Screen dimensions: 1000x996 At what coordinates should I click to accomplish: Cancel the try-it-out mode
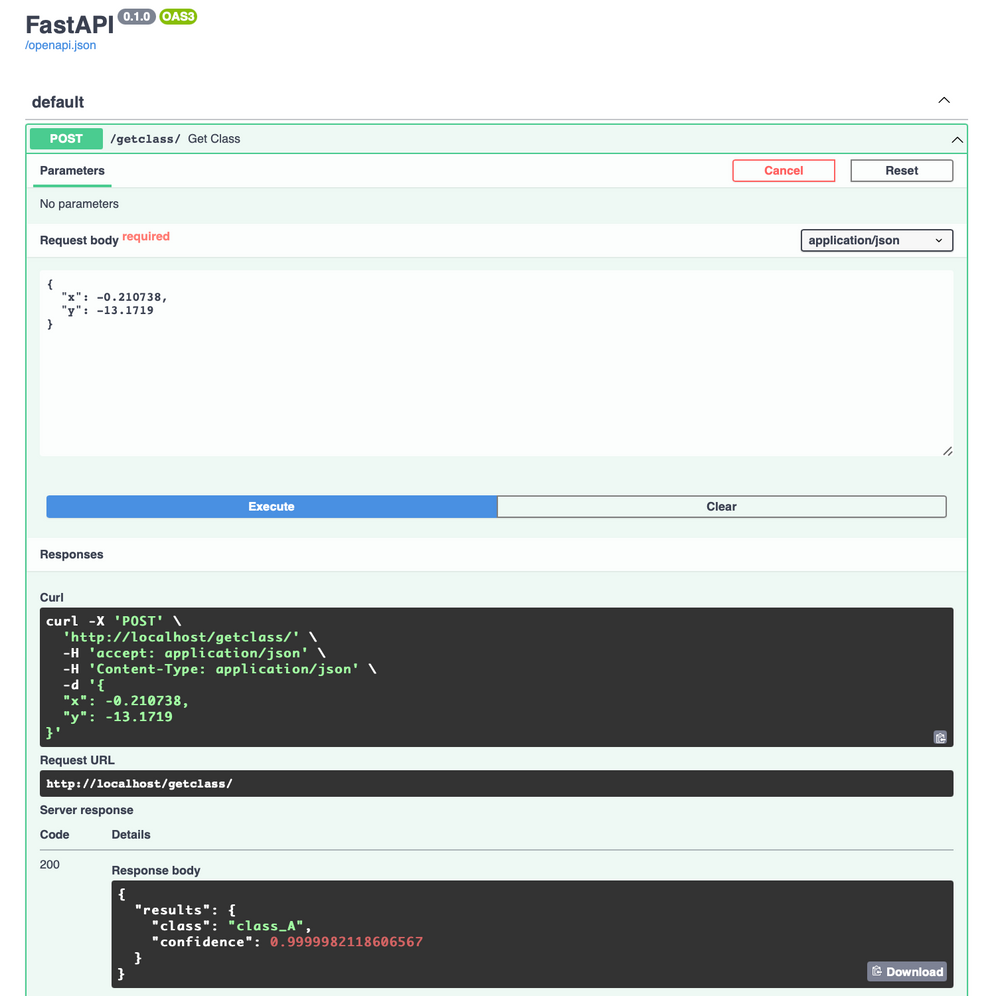click(783, 170)
